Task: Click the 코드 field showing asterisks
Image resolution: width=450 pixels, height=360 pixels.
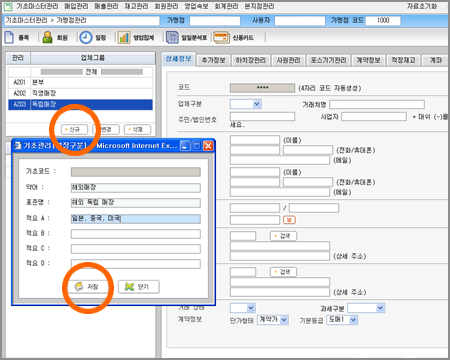Action: click(262, 88)
